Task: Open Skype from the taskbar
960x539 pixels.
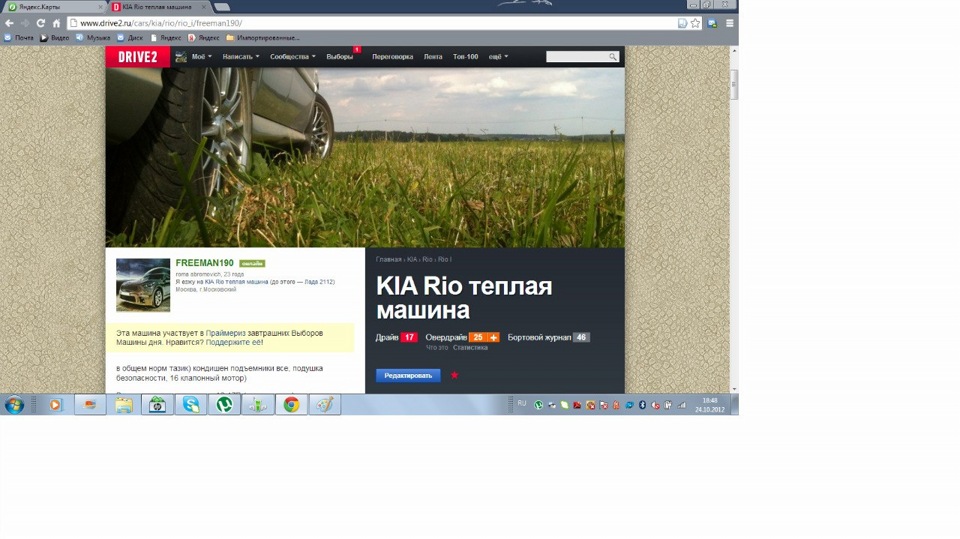Action: (x=191, y=405)
